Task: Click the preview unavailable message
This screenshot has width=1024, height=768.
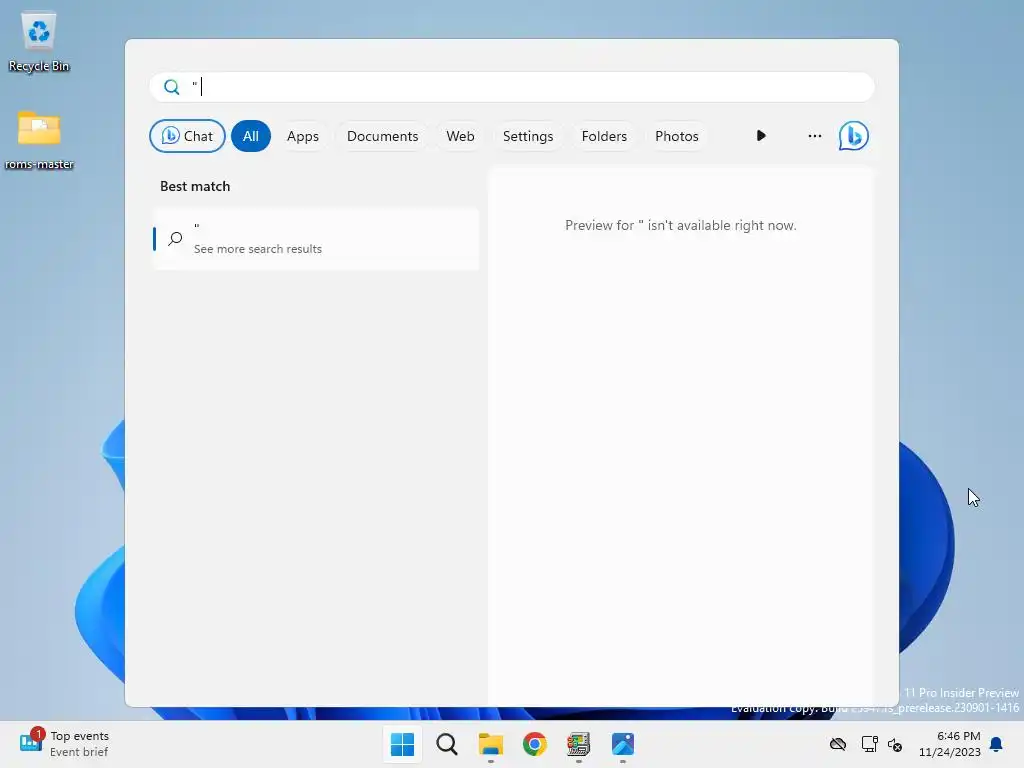Action: coord(680,225)
